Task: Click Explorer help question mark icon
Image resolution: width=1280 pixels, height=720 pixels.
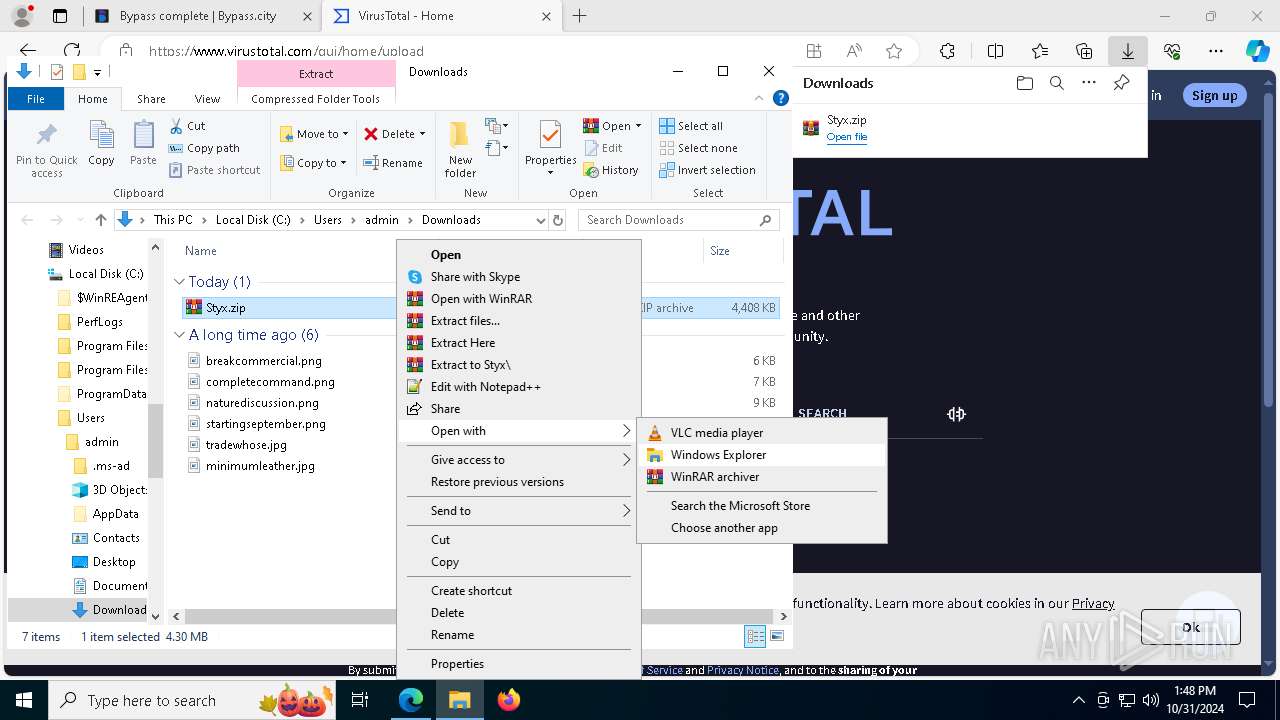Action: 781,98
